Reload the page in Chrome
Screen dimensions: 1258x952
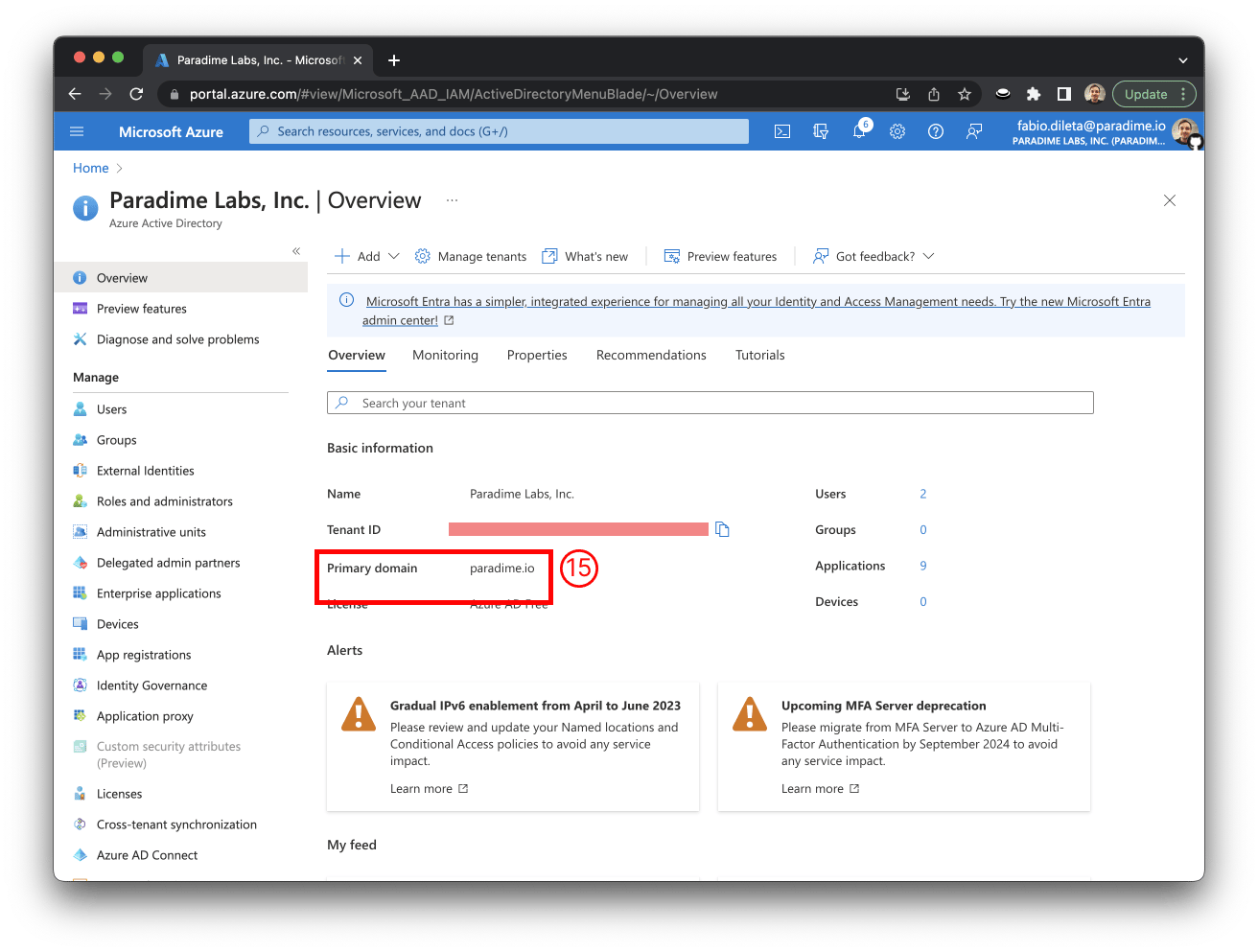click(x=136, y=94)
